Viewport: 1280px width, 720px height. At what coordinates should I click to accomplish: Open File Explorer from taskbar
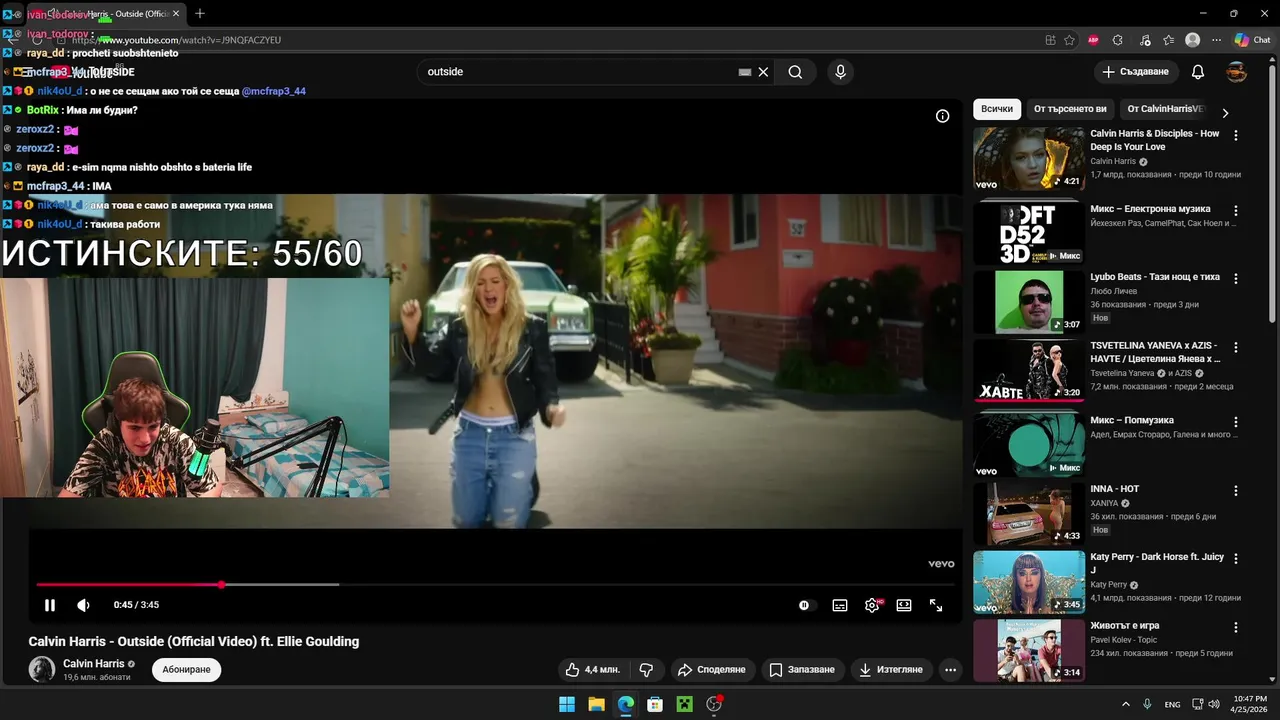[x=596, y=704]
